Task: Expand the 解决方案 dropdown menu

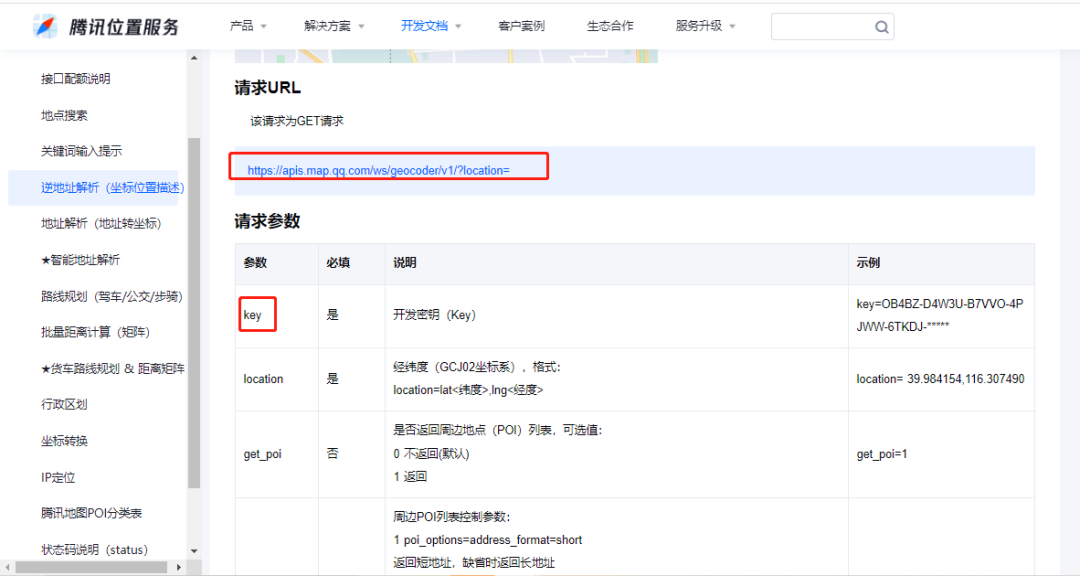Action: (327, 26)
